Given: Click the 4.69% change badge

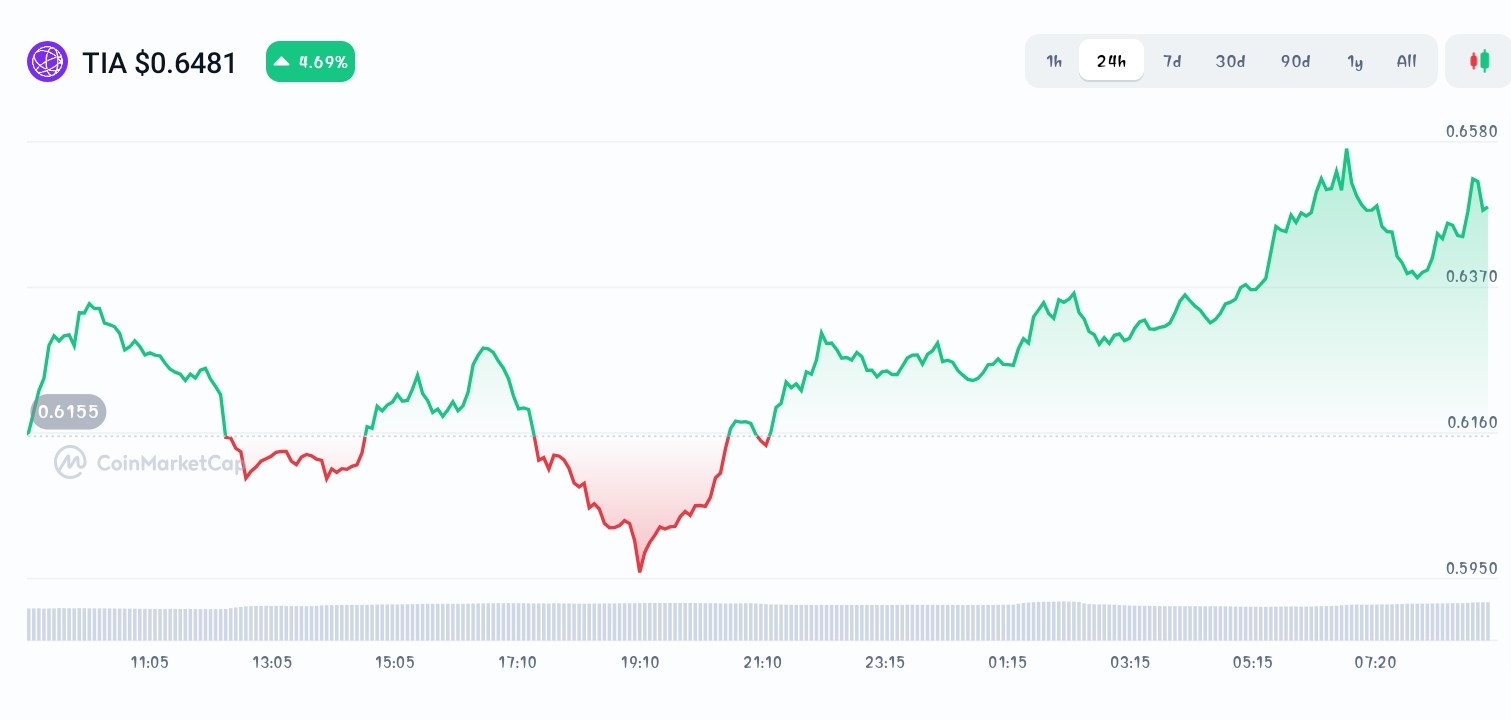Looking at the screenshot, I should 310,62.
